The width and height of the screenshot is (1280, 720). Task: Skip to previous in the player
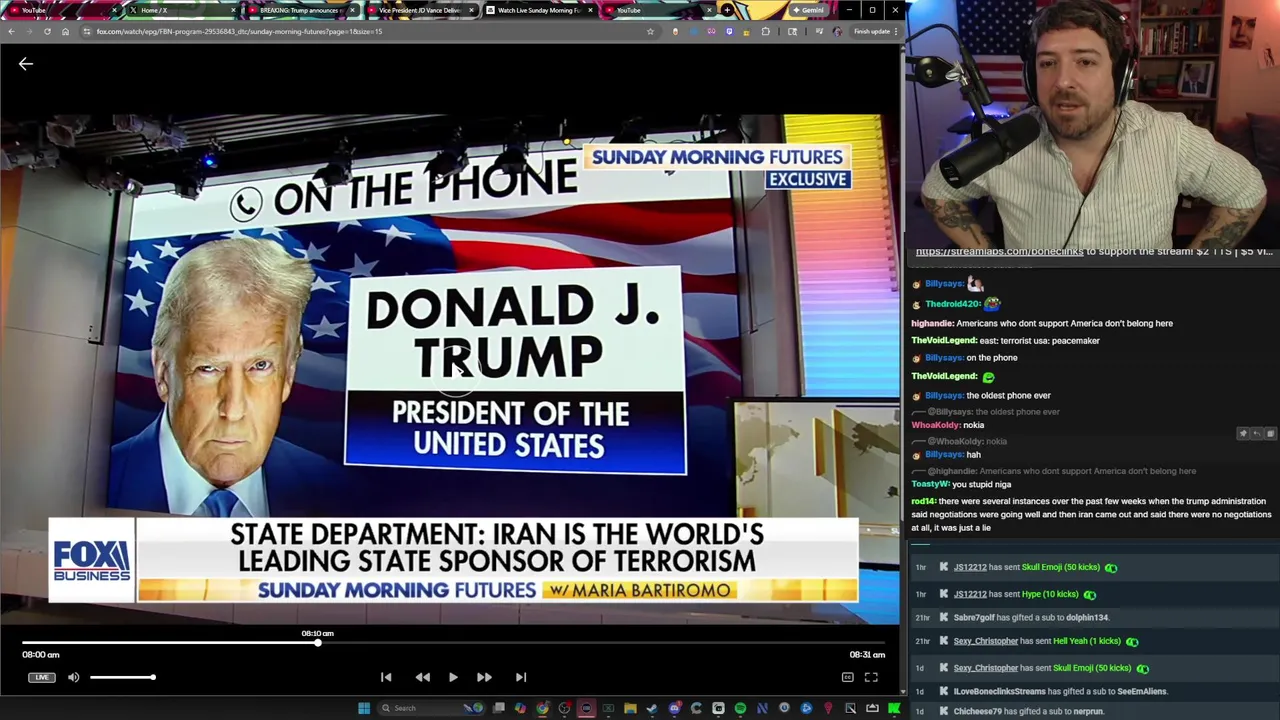386,677
